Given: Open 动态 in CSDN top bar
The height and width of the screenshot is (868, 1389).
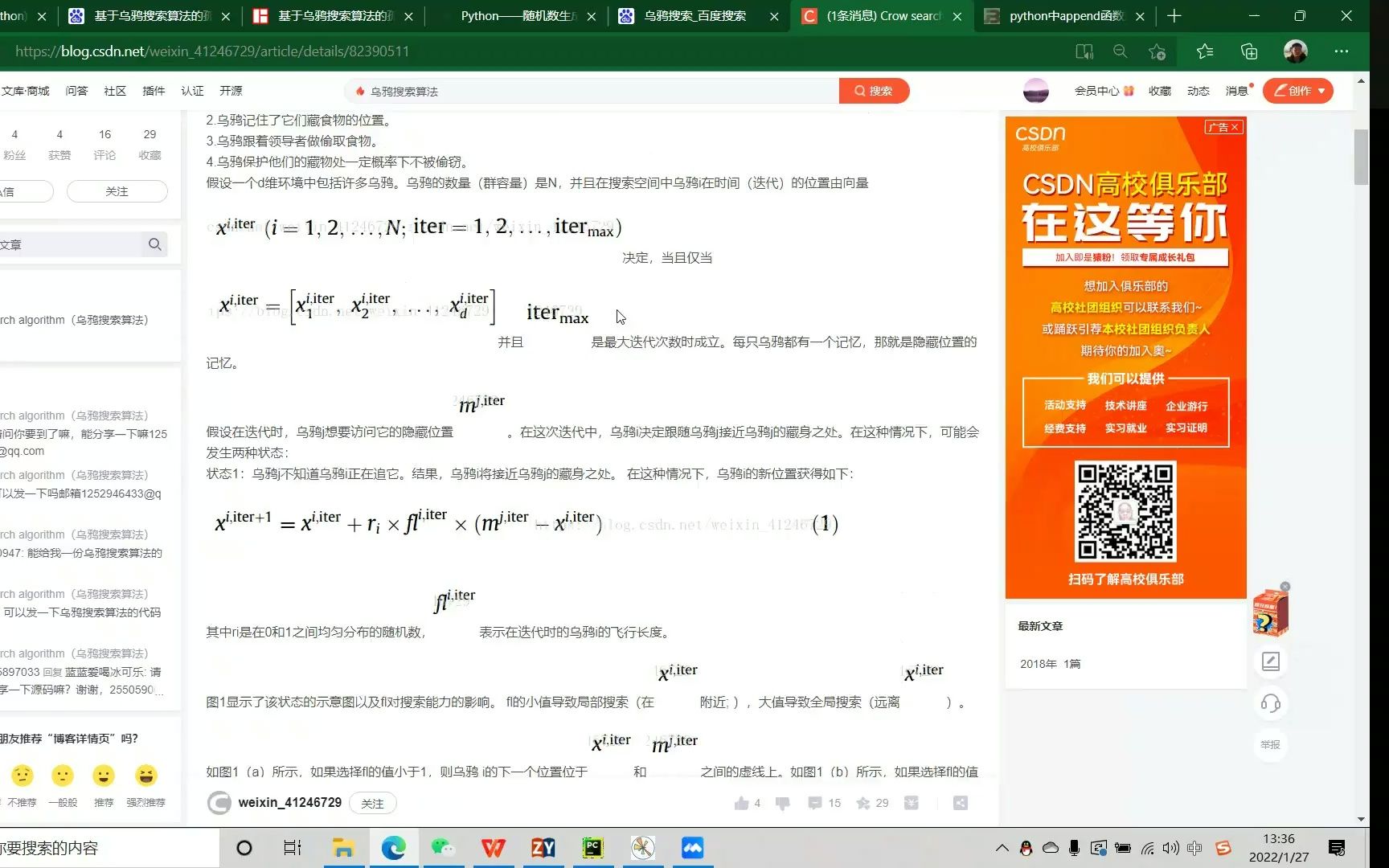Looking at the screenshot, I should pos(1198,91).
